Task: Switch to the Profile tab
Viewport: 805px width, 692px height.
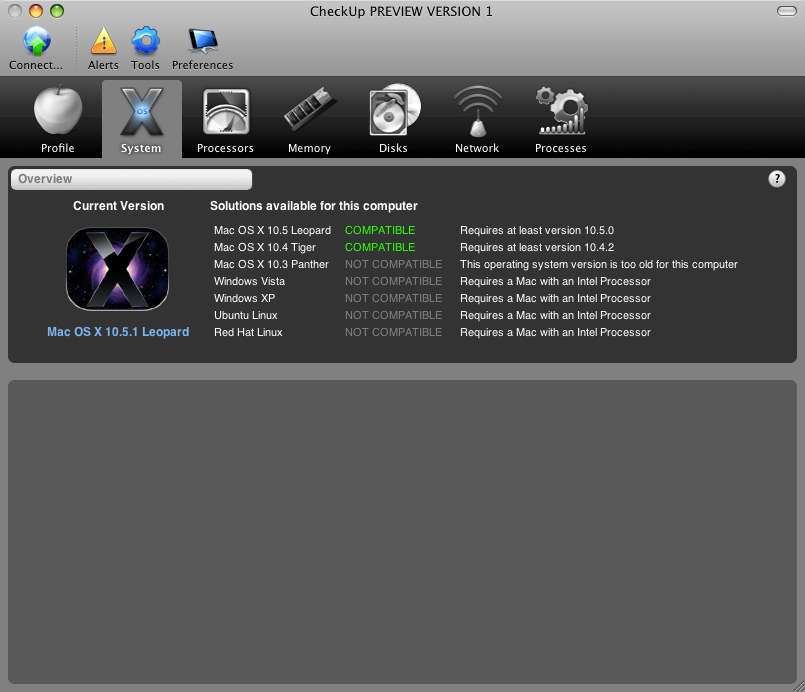Action: pyautogui.click(x=58, y=119)
